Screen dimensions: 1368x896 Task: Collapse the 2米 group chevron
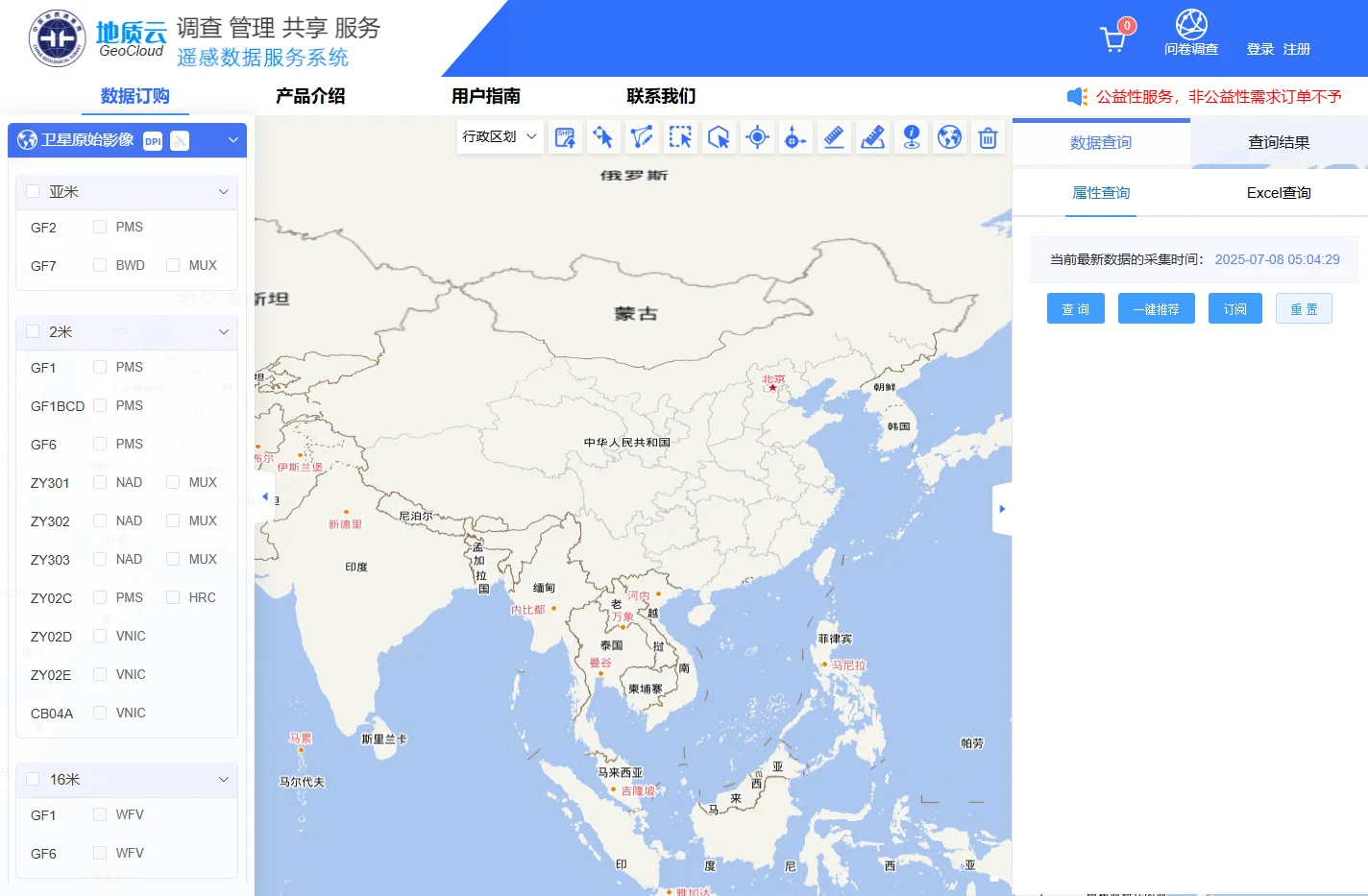224,331
